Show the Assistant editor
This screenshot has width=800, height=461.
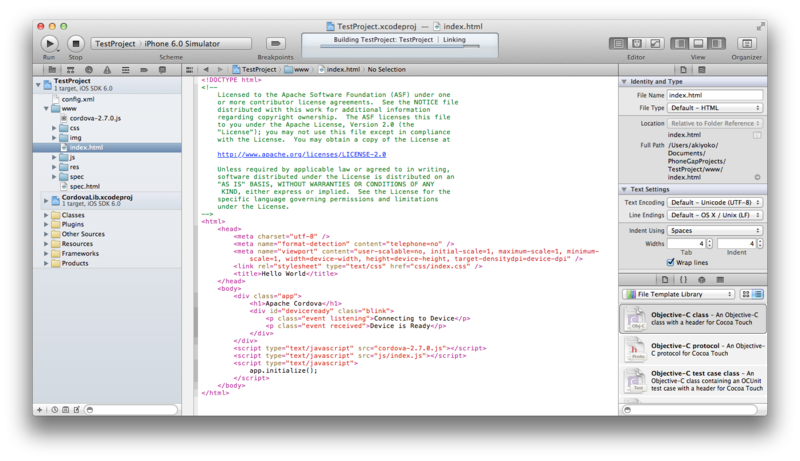tap(637, 44)
